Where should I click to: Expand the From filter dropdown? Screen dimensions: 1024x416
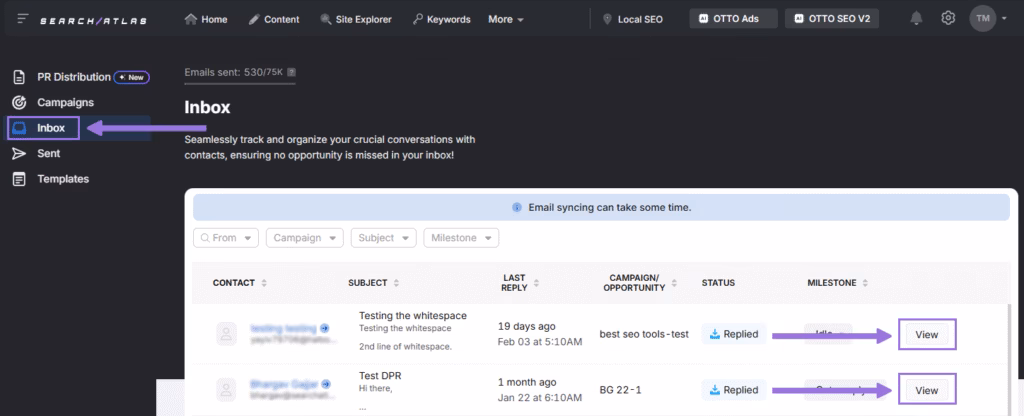[226, 238]
